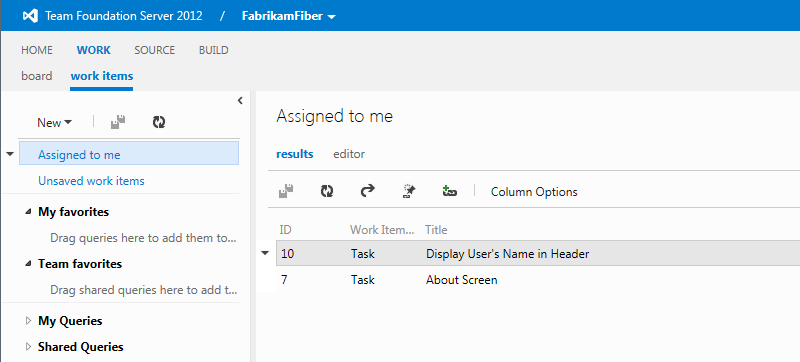The height and width of the screenshot is (362, 800).
Task: Select work item Display User's Name in Header
Action: pos(508,253)
